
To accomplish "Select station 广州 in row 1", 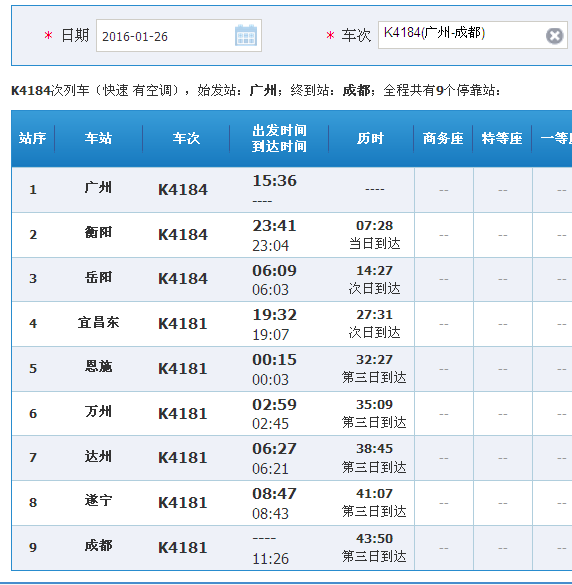I will coord(98,187).
